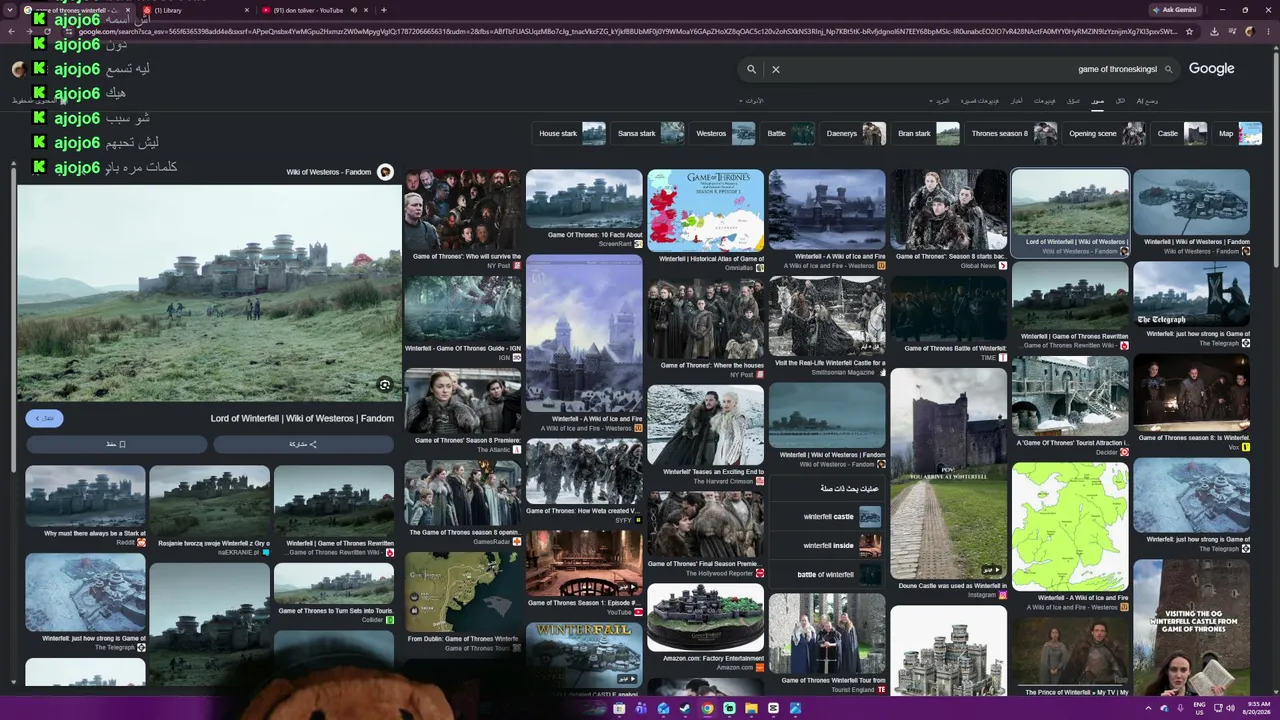This screenshot has width=1280, height=720.
Task: Open the "Game of Thrones to Turn Sets into Tourist" Collider result
Action: pos(334,594)
